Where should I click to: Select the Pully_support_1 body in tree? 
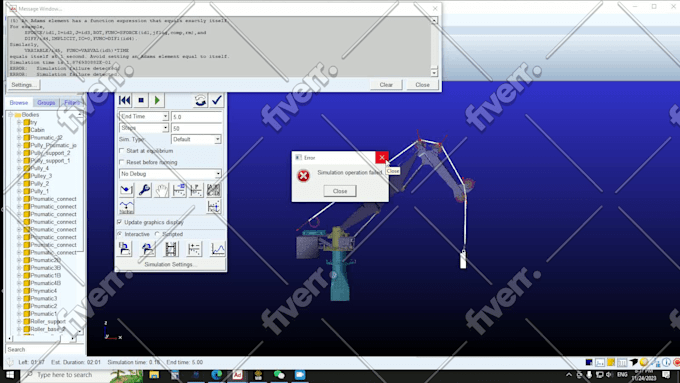50,160
